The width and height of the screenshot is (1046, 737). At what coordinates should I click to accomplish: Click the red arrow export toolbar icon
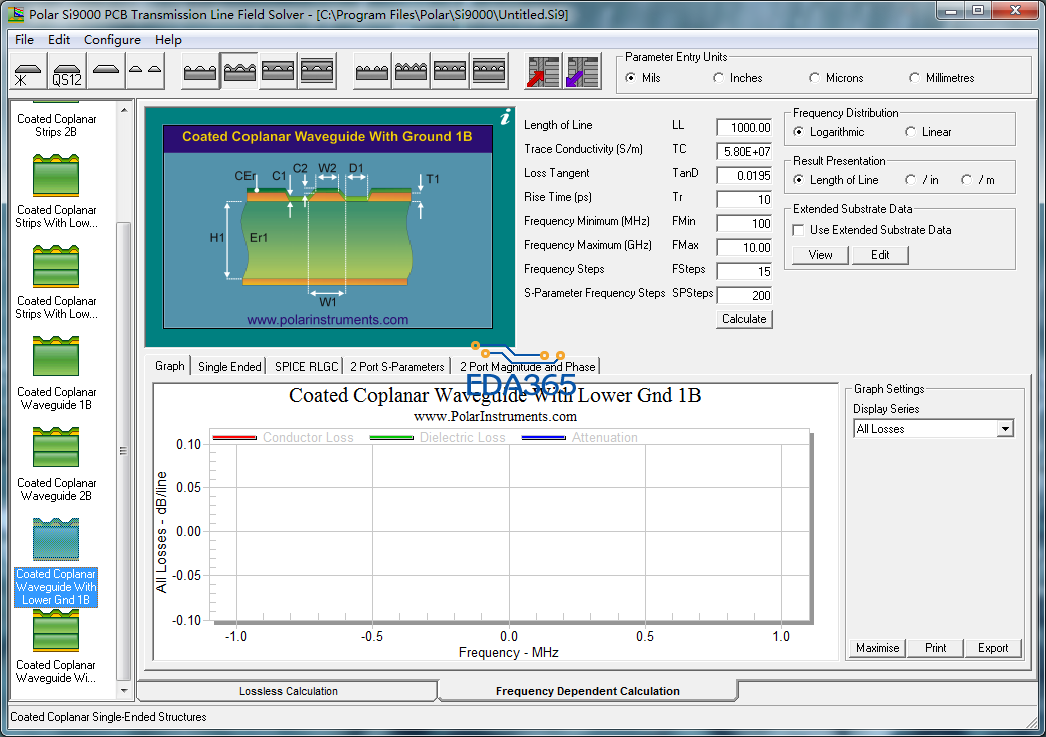coord(543,72)
